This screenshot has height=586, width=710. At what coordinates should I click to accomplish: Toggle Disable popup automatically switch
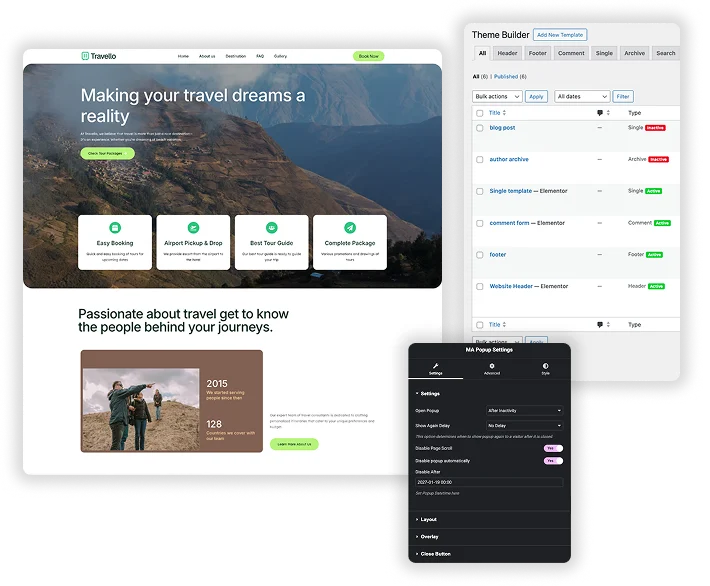553,461
